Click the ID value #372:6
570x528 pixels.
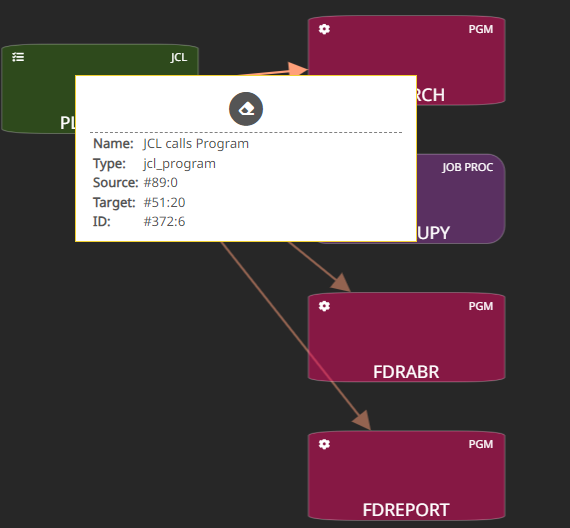click(164, 221)
